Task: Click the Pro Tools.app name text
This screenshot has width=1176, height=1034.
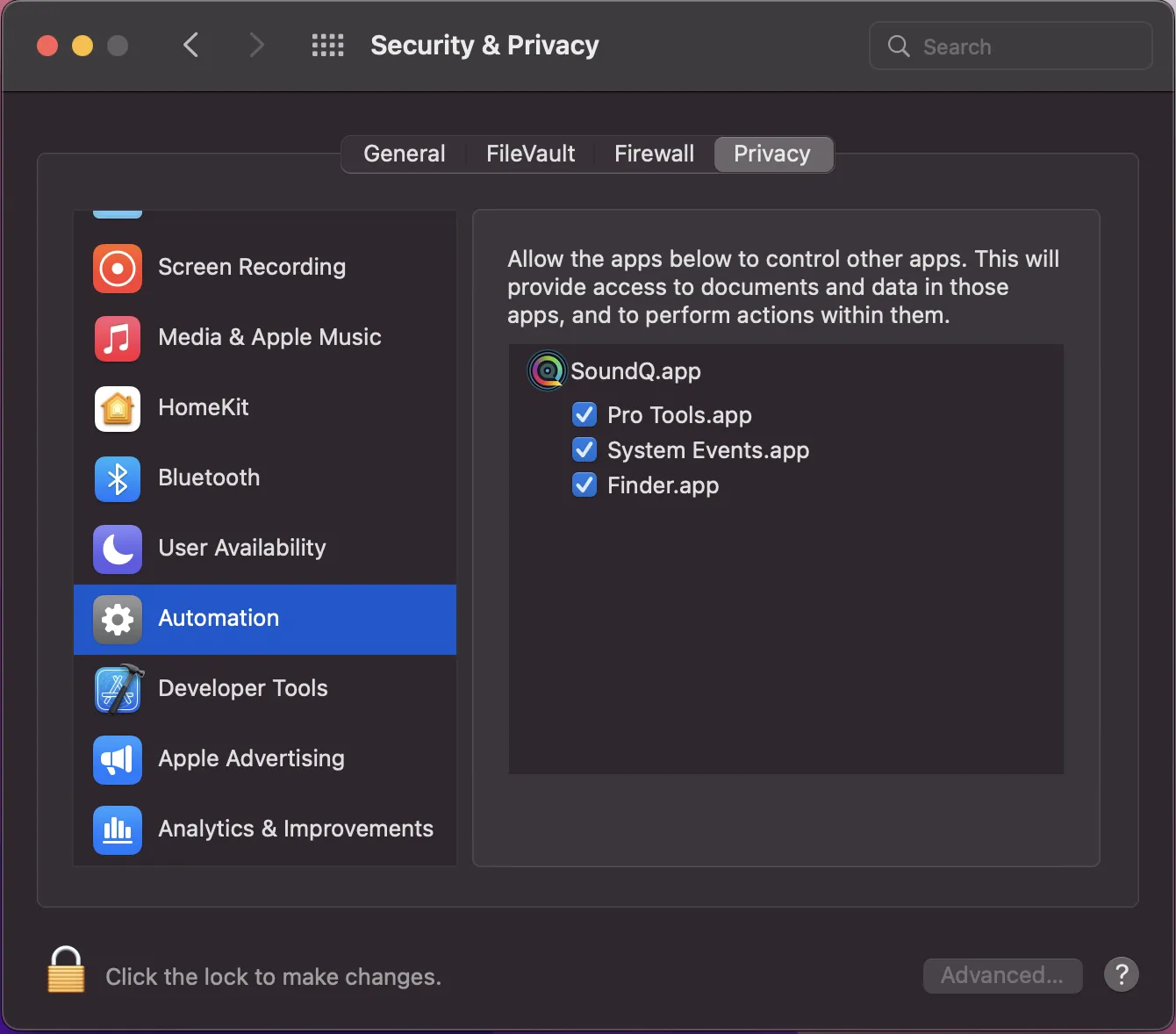Action: pyautogui.click(x=679, y=415)
